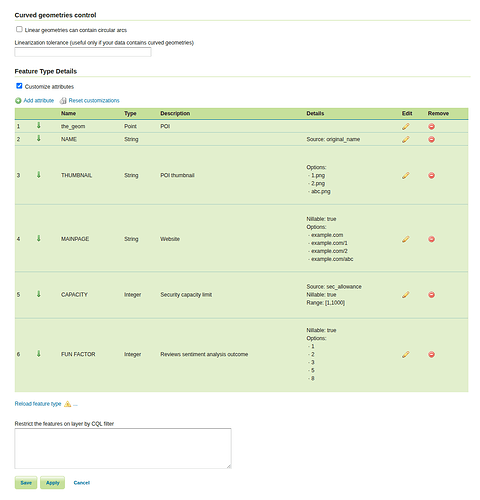This screenshot has height=500, width=480.
Task: Edit the THUMBNAIL attribute
Action: [x=405, y=175]
